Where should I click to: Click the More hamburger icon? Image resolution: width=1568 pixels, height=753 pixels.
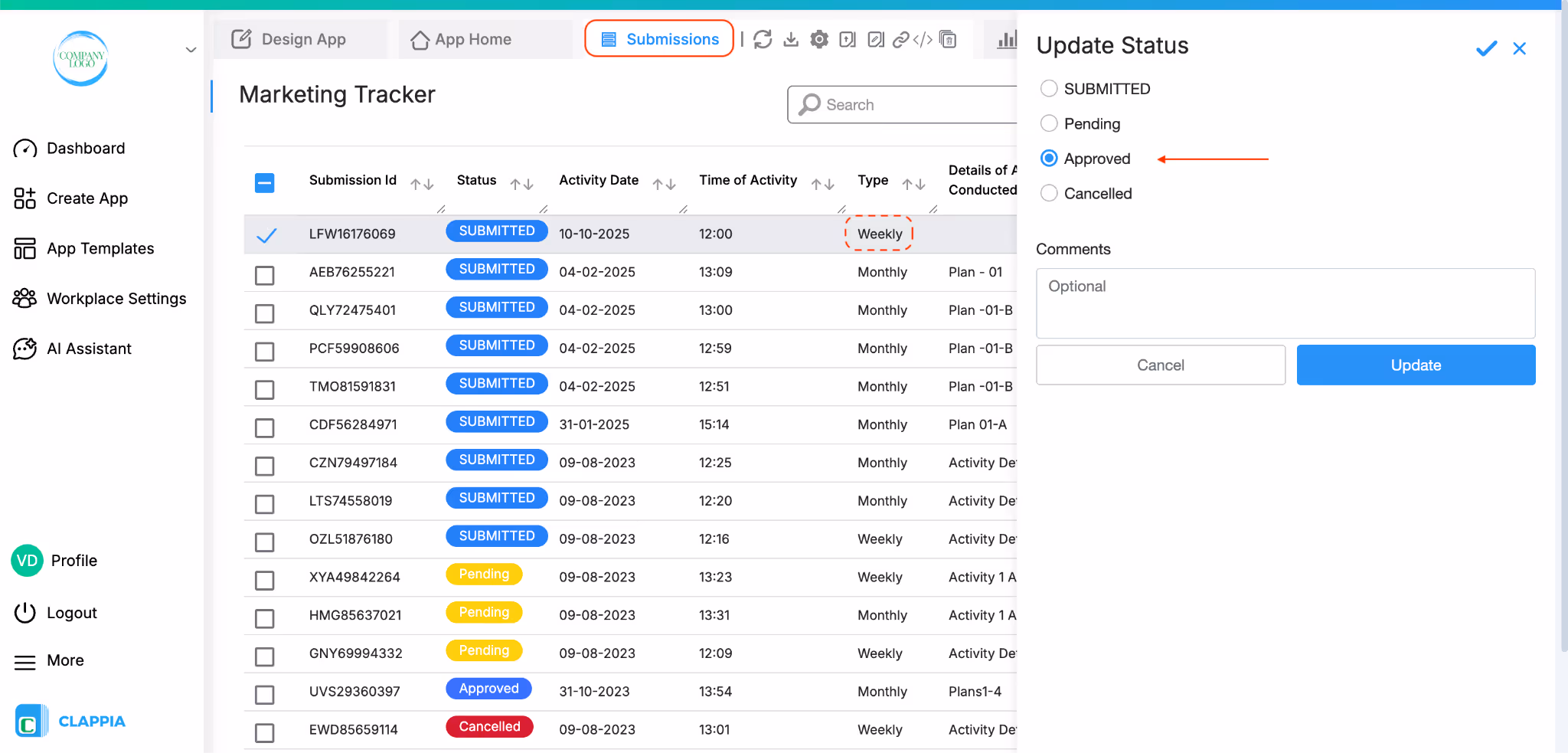[x=25, y=662]
